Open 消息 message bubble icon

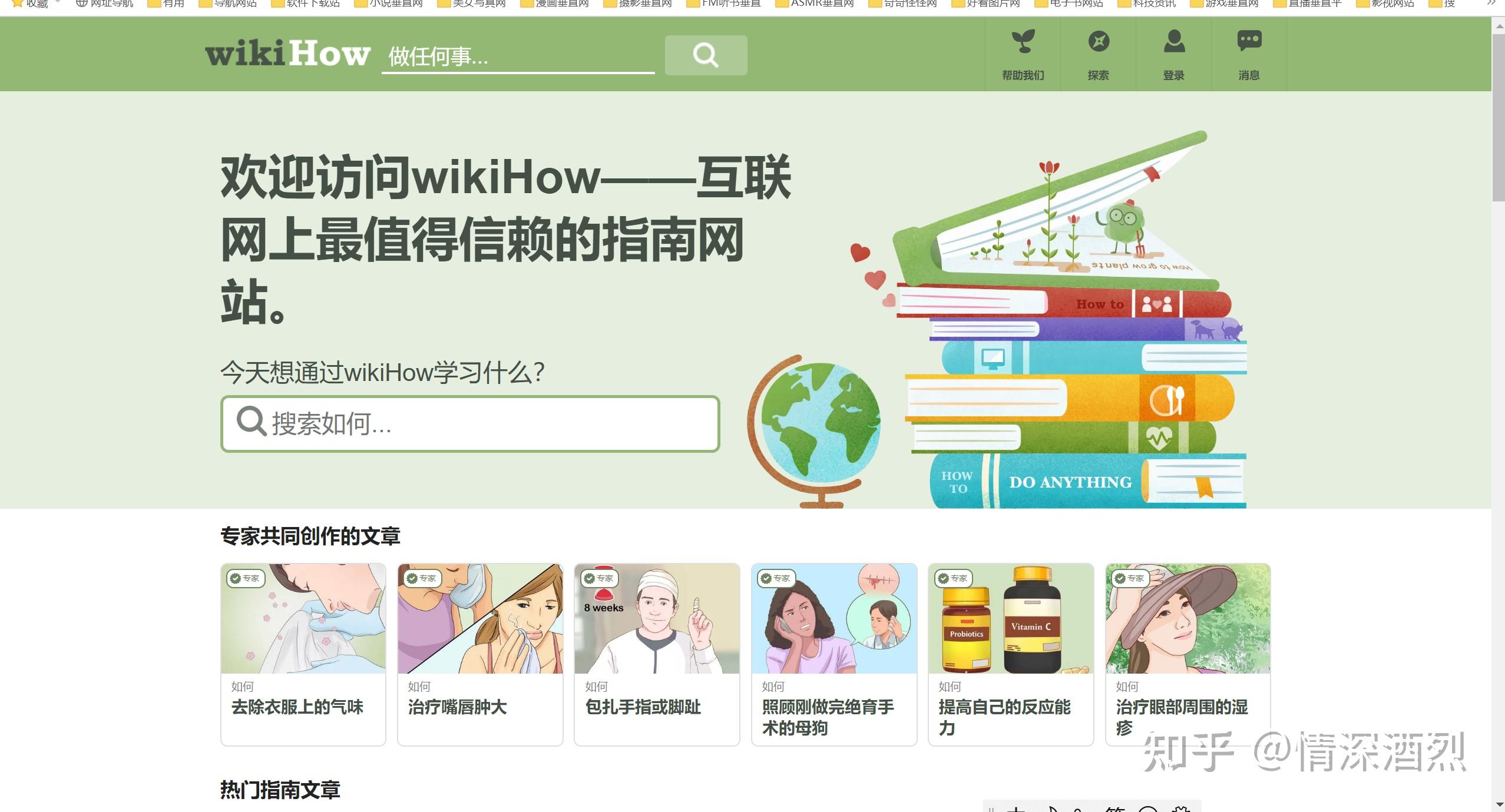tap(1249, 41)
